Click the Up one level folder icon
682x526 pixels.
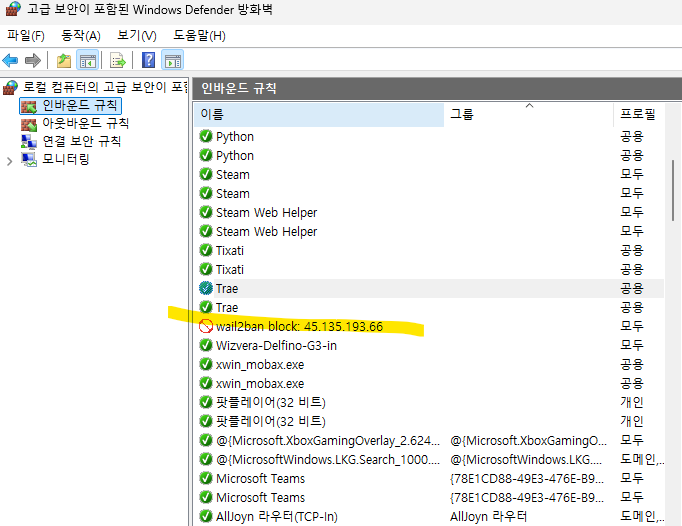64,60
